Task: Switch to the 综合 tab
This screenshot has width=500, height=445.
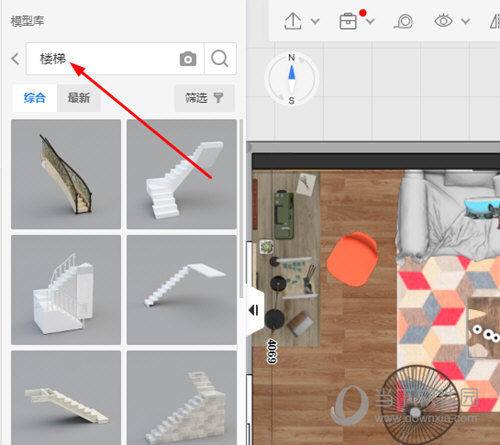Action: coord(35,98)
